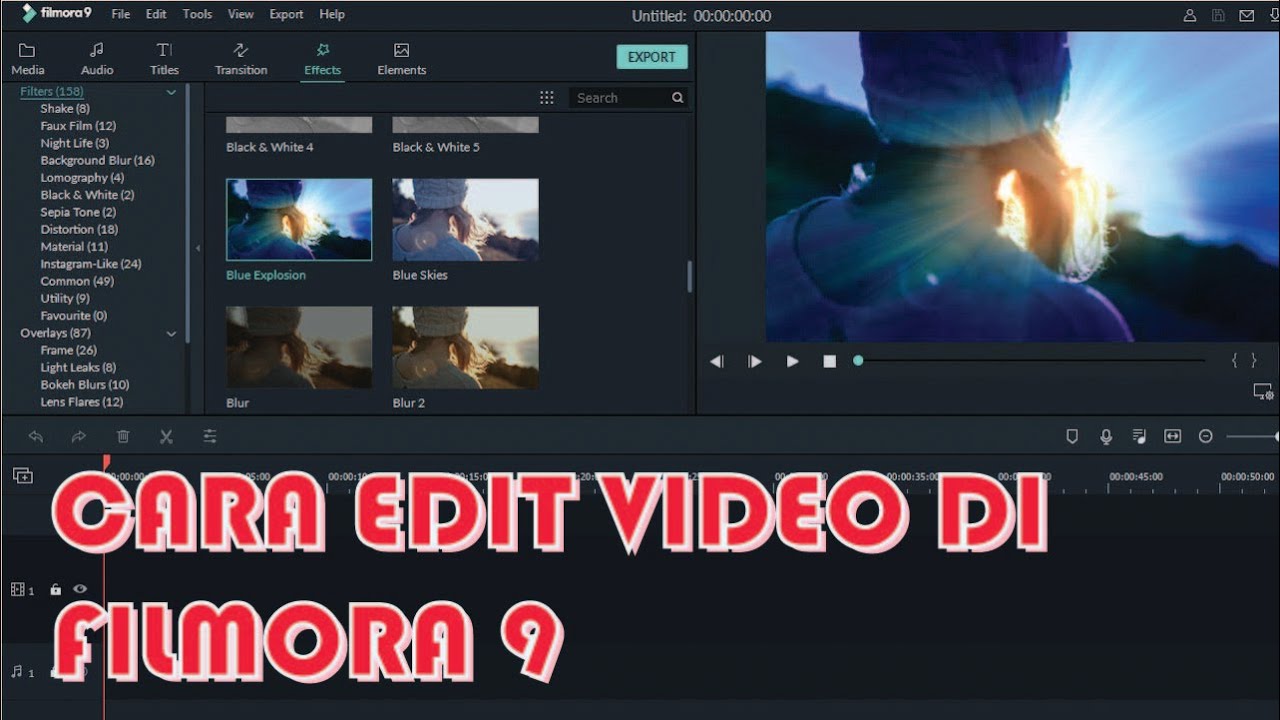Image resolution: width=1280 pixels, height=720 pixels.
Task: Click the Undo arrow
Action: (x=36, y=436)
